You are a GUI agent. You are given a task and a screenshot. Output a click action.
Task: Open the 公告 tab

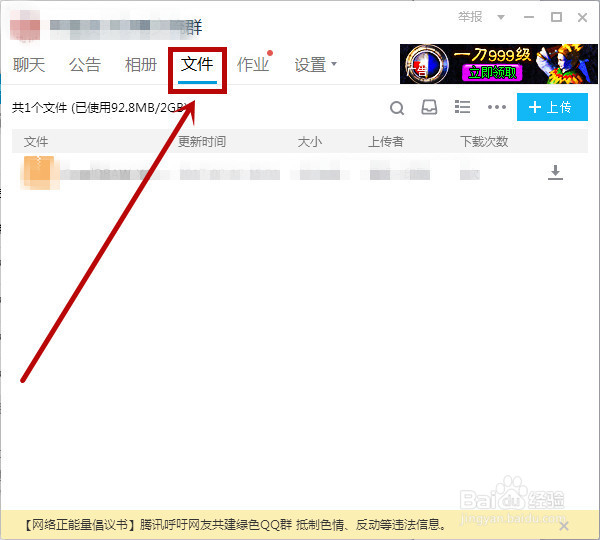pyautogui.click(x=85, y=64)
